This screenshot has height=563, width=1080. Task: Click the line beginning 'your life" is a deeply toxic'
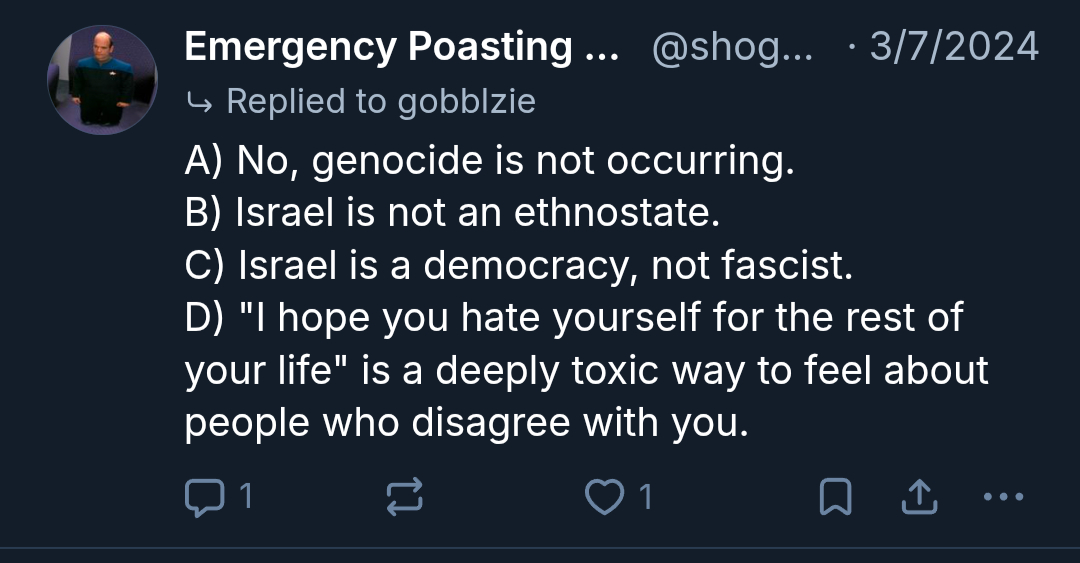coord(586,370)
